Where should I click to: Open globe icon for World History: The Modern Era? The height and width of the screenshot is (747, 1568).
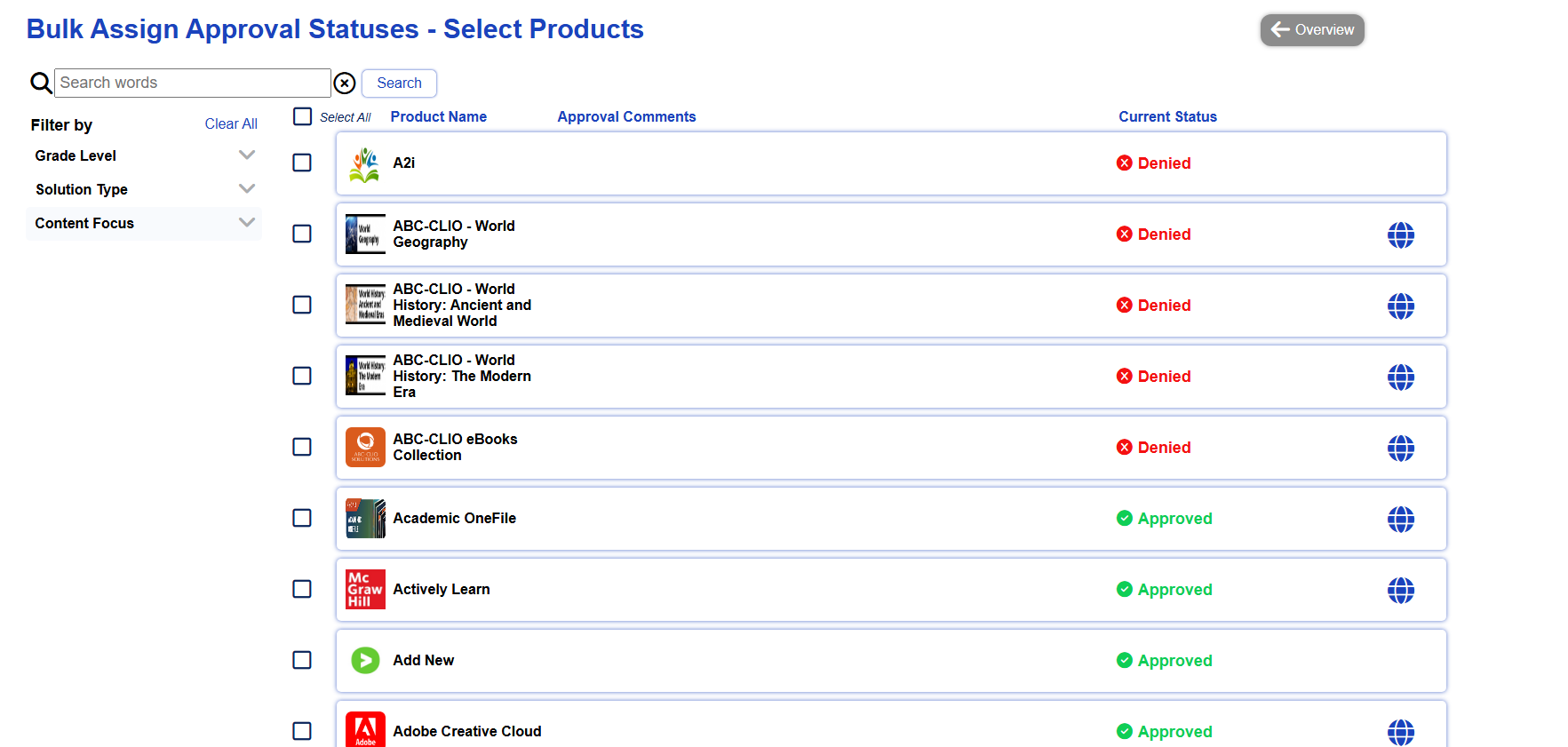click(1401, 377)
